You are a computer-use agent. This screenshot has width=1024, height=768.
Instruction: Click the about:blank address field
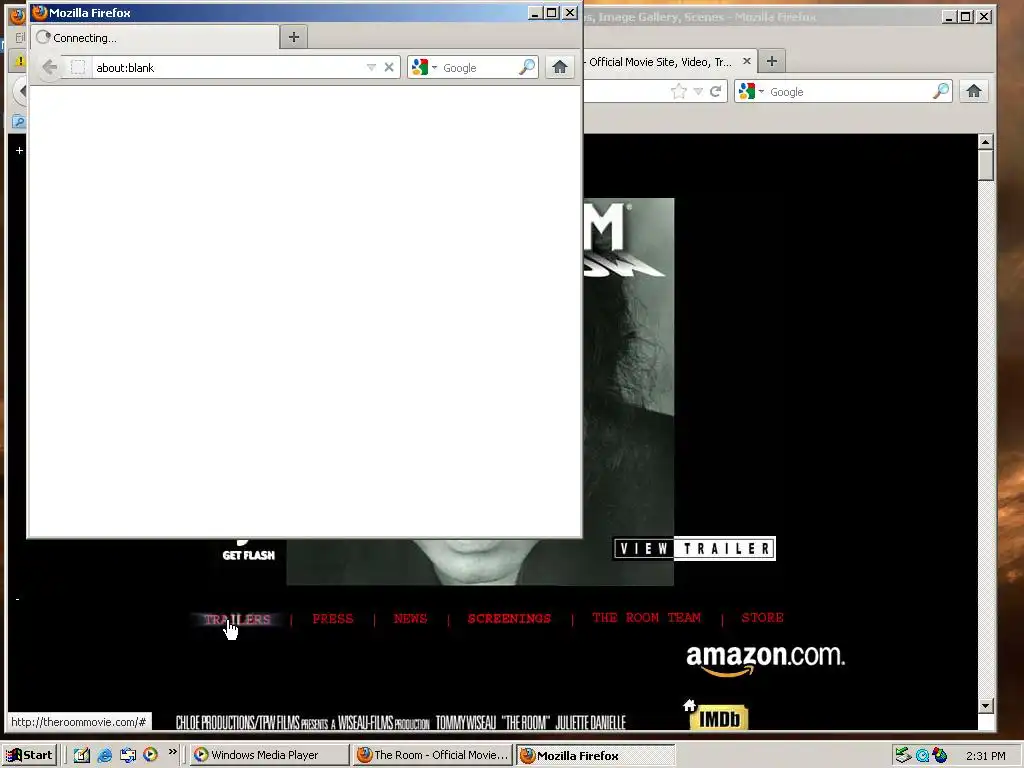click(x=229, y=67)
